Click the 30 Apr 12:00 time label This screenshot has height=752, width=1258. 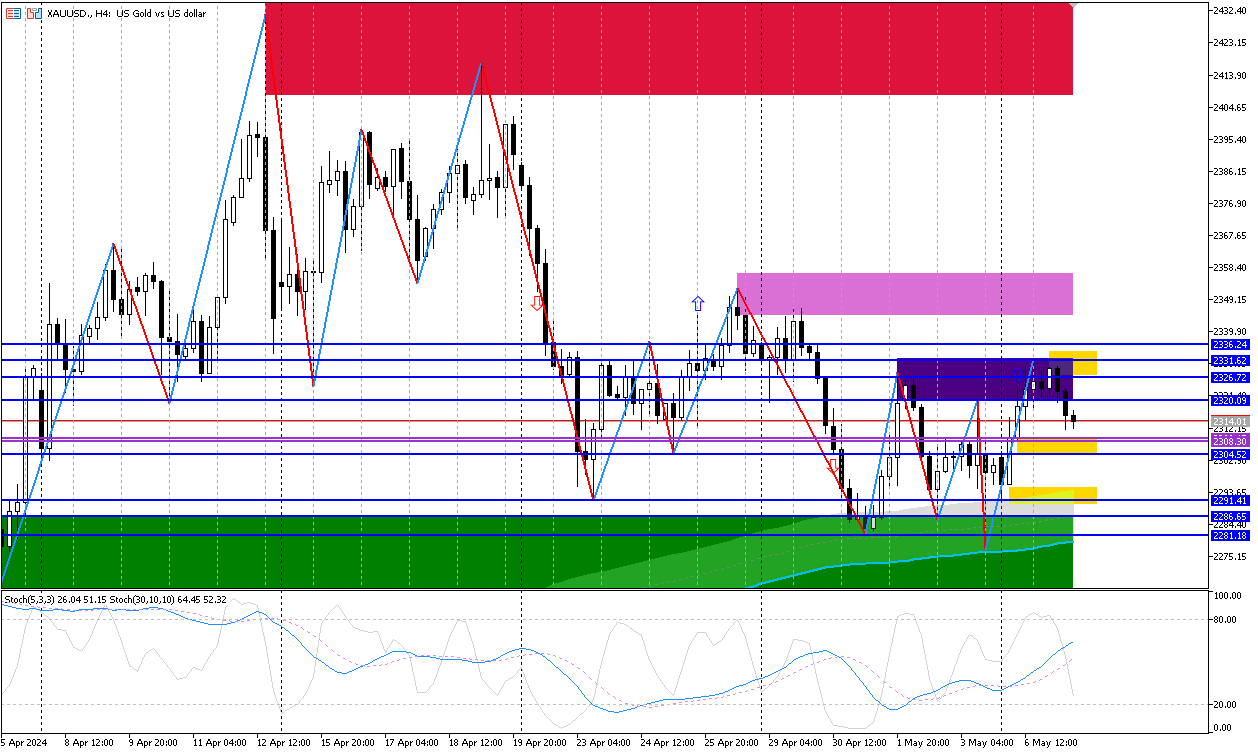click(x=860, y=743)
